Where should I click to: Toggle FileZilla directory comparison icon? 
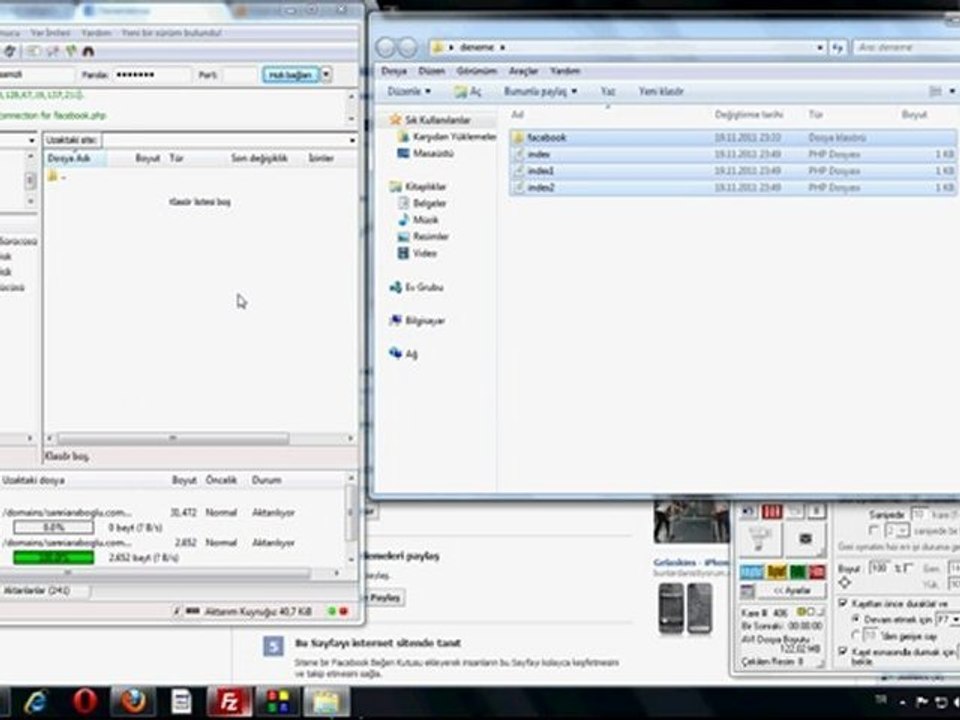coord(53,51)
